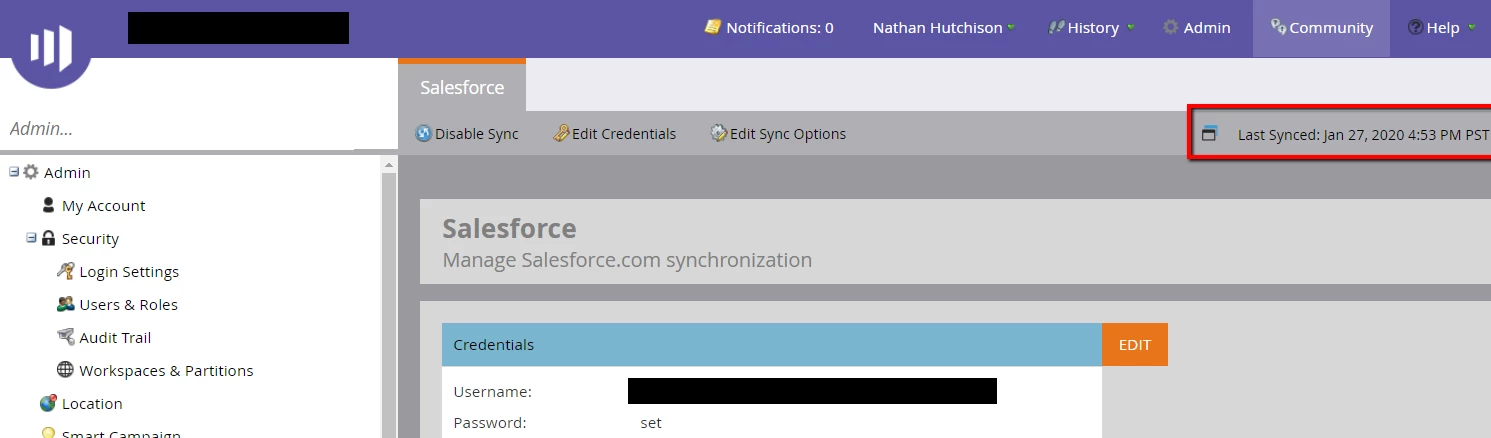Screen dimensions: 1491x438
Task: Open the Notifications: 0 item
Action: pos(769,28)
